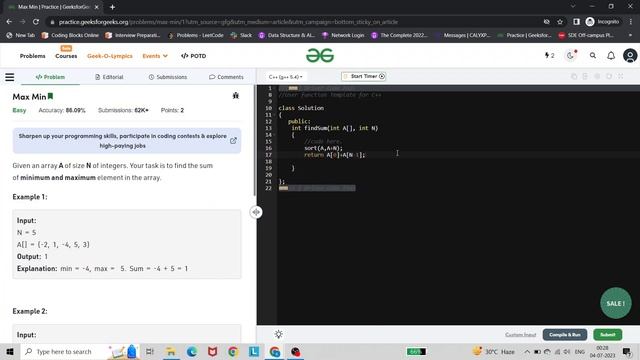Click the panel resize handle
The height and width of the screenshot is (360, 640).
256,212
